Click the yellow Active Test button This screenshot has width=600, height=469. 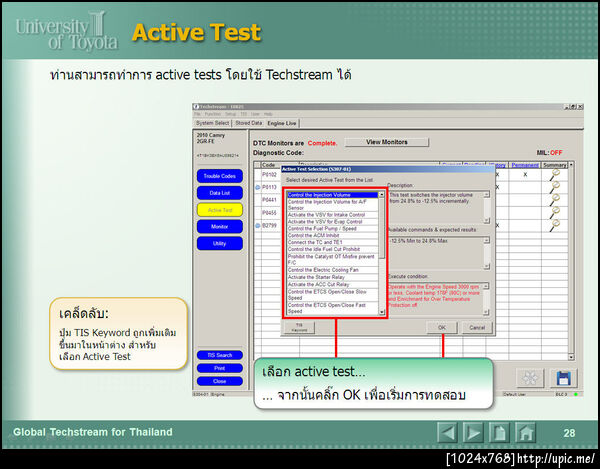tap(220, 210)
